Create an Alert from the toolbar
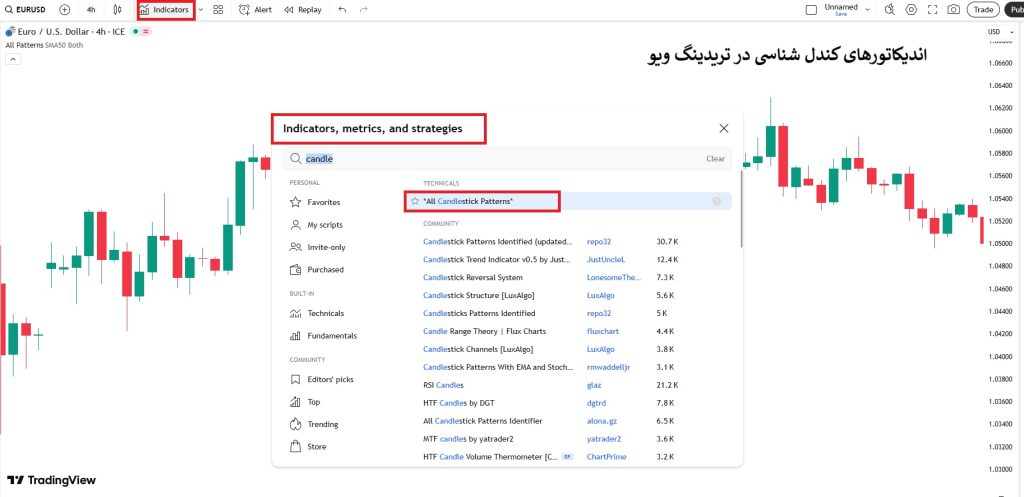 [255, 10]
